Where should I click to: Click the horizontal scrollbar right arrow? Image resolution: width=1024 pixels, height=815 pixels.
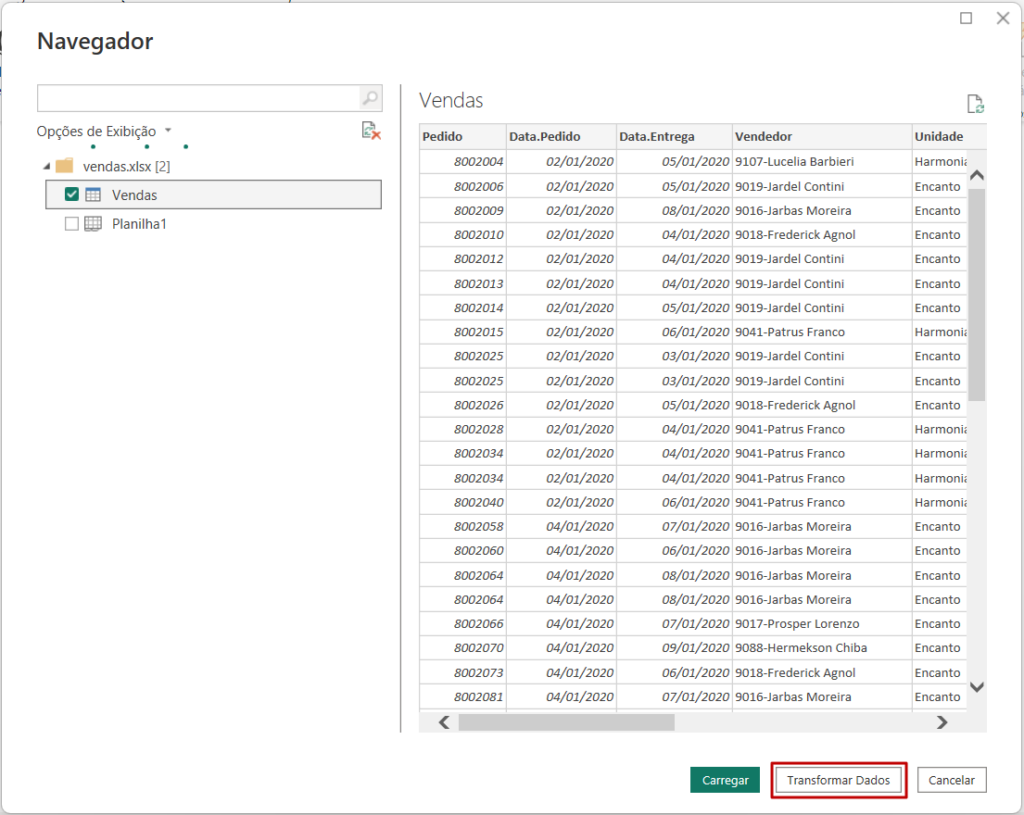941,722
